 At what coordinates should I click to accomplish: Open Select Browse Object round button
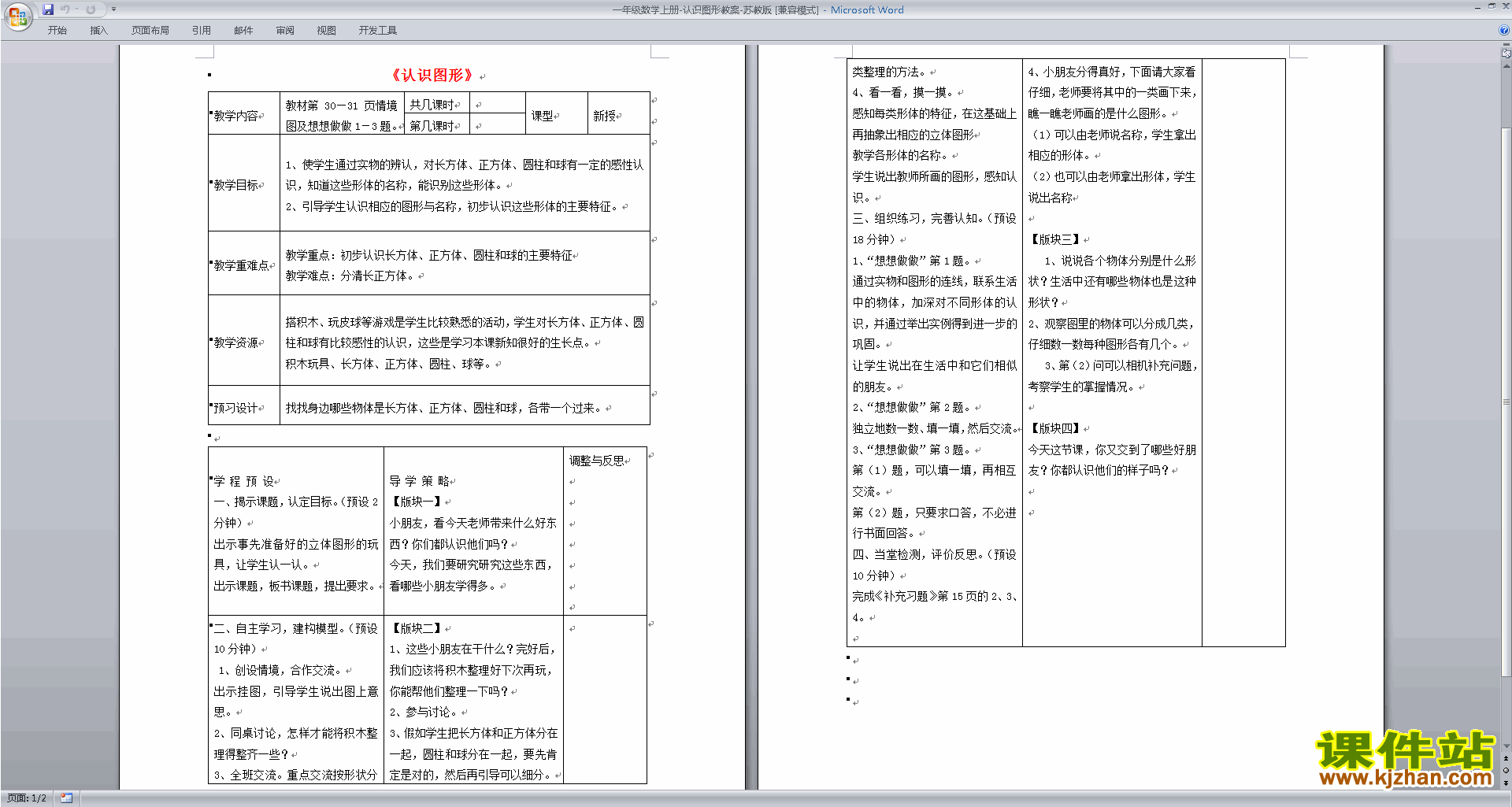click(1506, 770)
